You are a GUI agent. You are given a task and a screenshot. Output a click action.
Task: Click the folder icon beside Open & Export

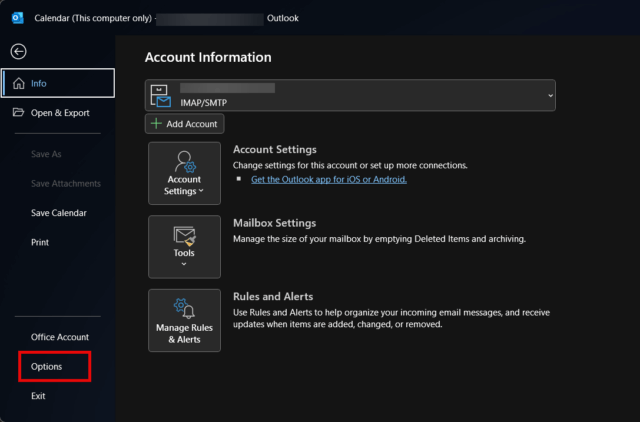coord(18,112)
